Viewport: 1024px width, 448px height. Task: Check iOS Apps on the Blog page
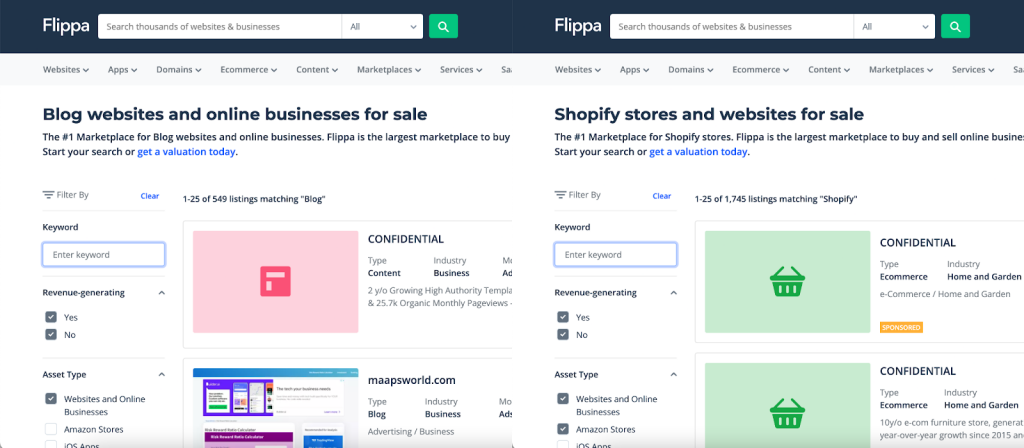(x=51, y=445)
